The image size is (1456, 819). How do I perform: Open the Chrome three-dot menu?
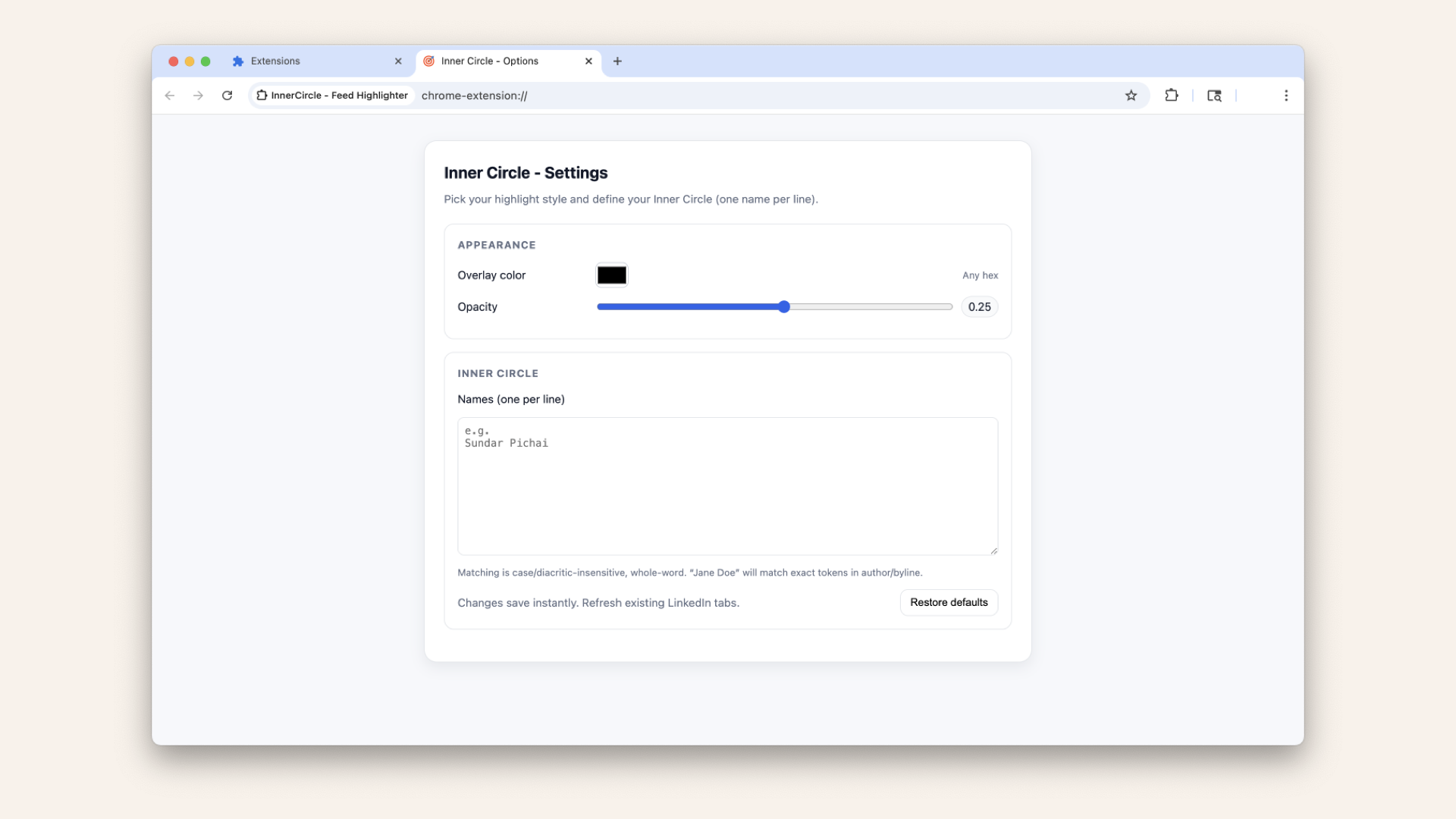[1286, 96]
